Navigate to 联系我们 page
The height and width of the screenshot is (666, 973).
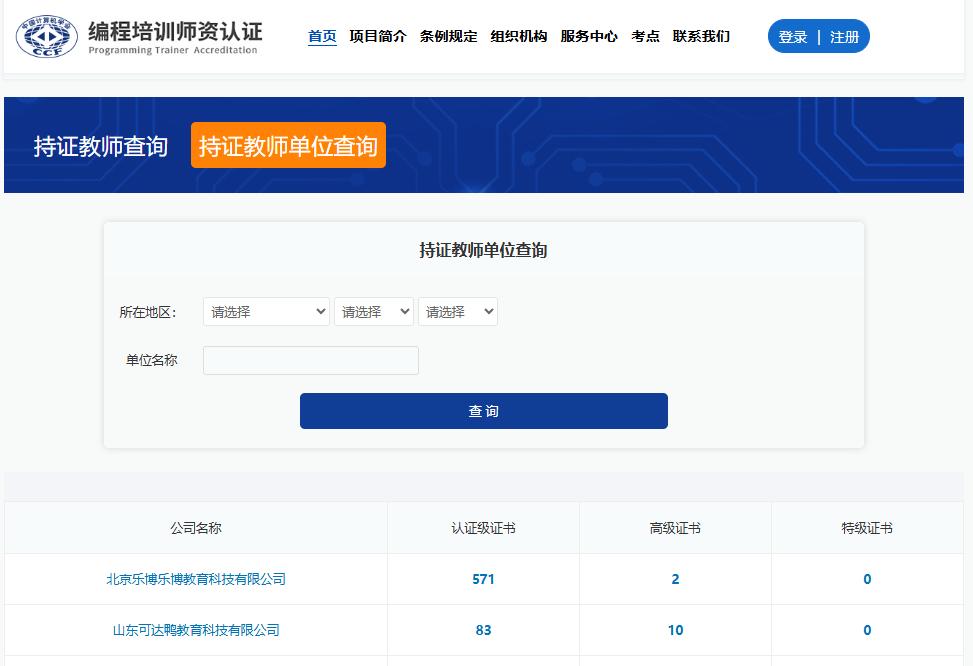701,37
